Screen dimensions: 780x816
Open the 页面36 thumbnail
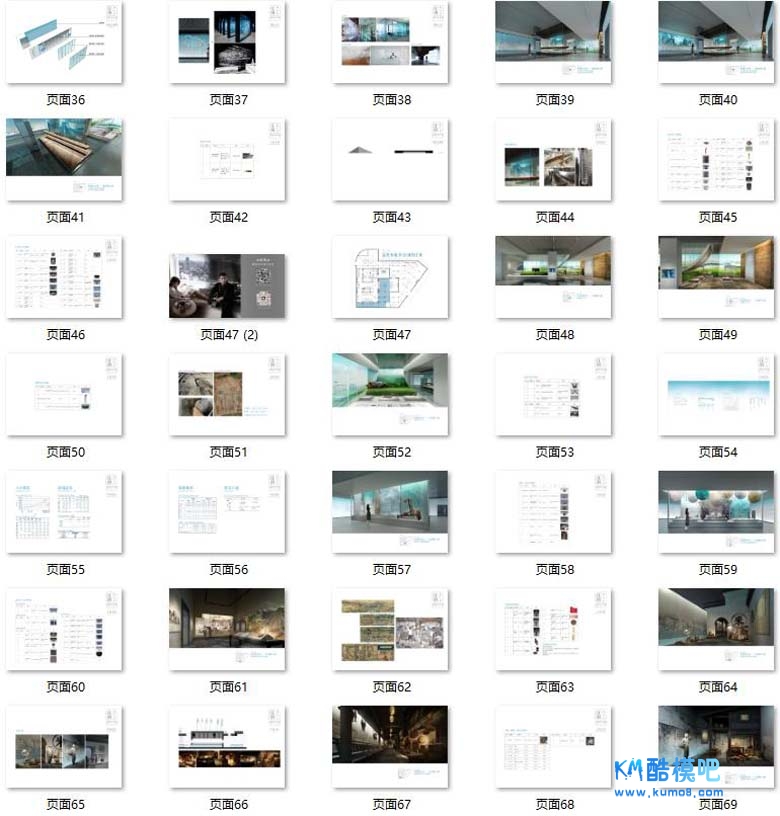click(64, 43)
